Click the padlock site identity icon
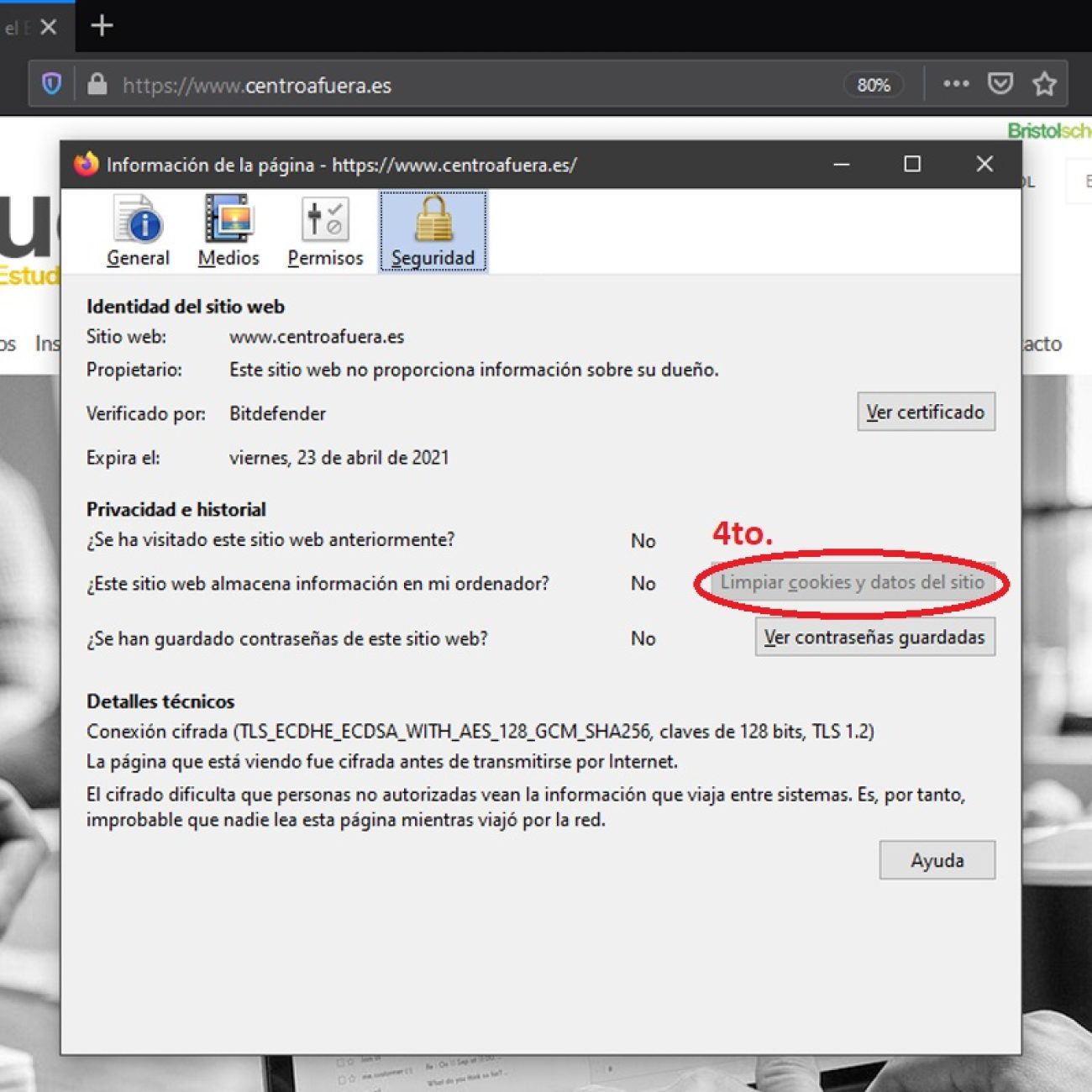1092x1092 pixels. pyautogui.click(x=97, y=84)
